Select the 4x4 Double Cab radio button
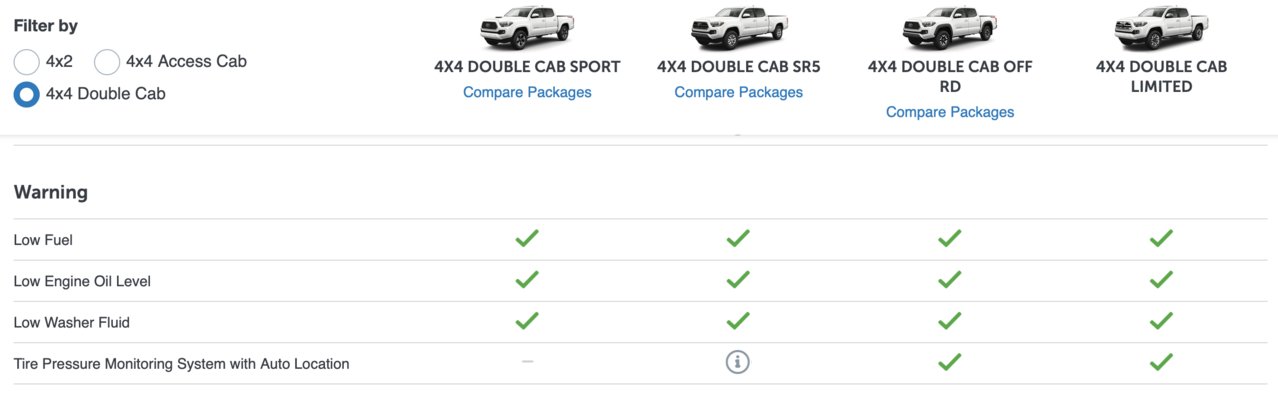Image resolution: width=1278 pixels, height=397 pixels. [27, 94]
